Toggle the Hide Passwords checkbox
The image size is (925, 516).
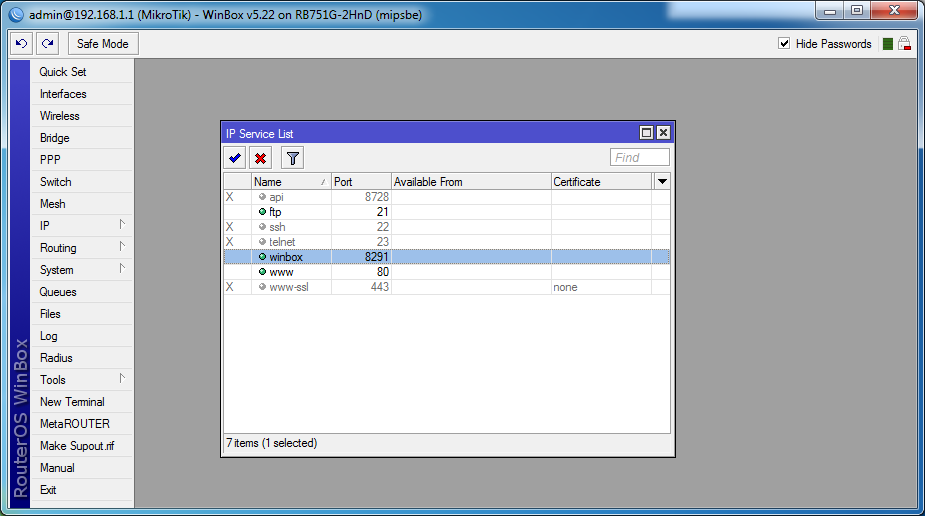784,44
